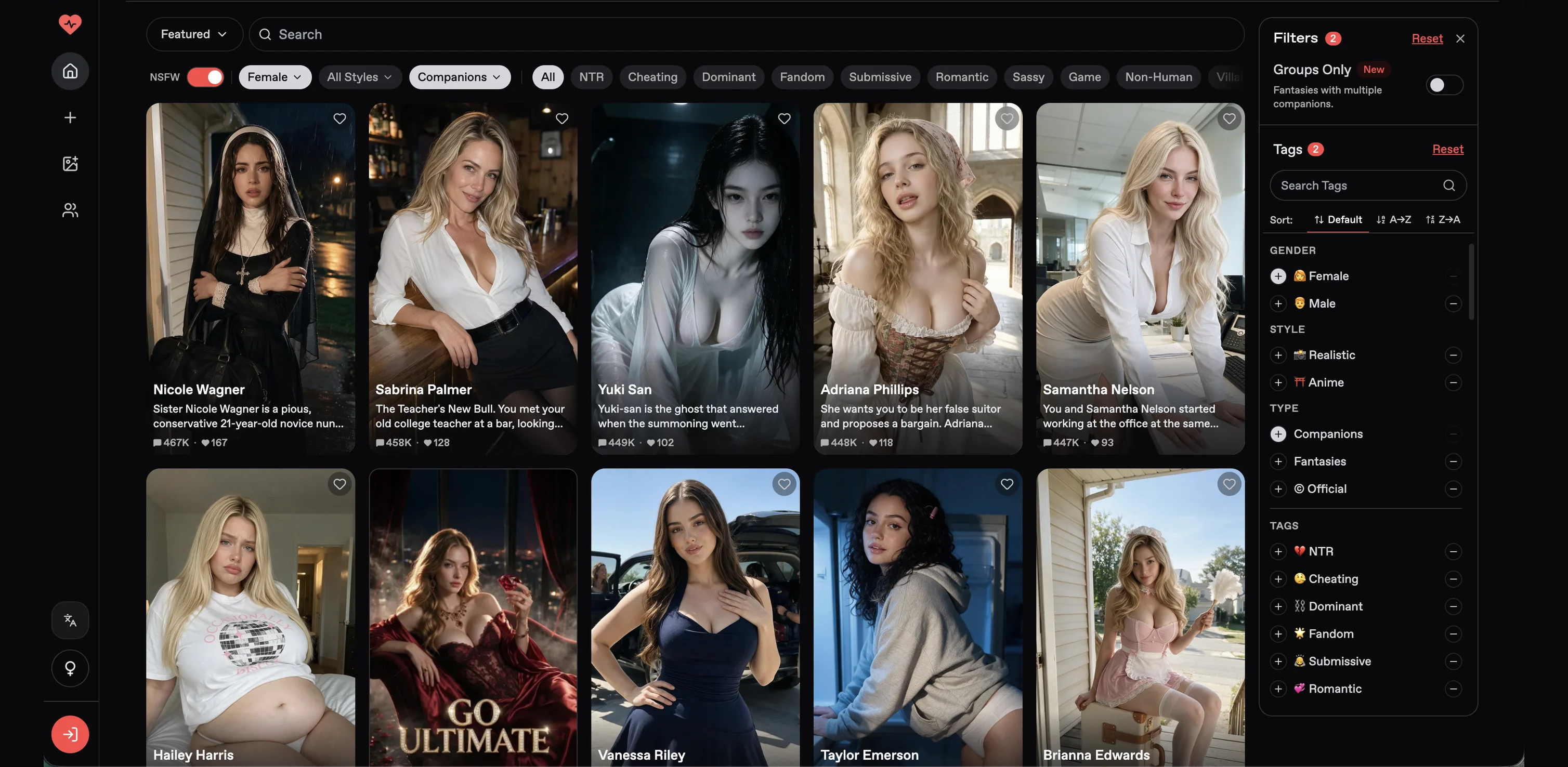Open the Companions type dropdown
The image size is (1568, 767).
coord(460,77)
